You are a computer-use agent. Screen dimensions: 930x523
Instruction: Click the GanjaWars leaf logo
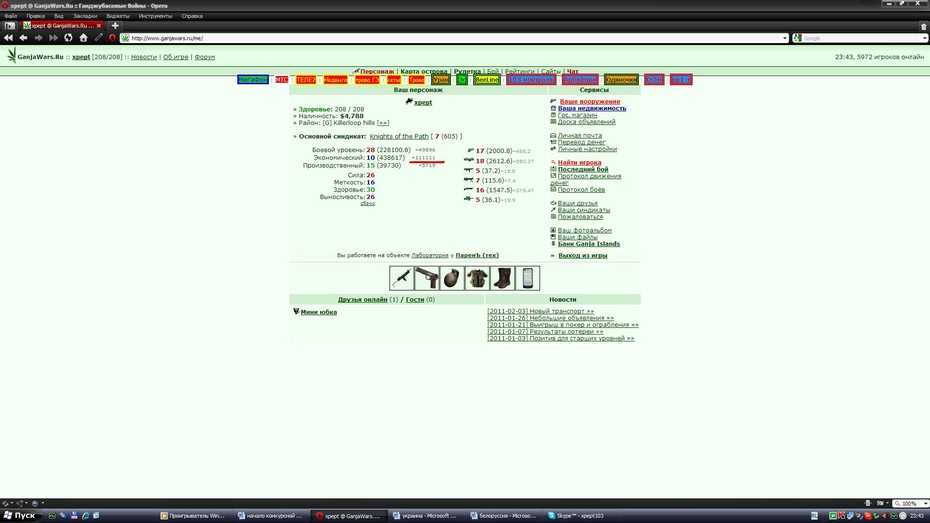pos(11,56)
